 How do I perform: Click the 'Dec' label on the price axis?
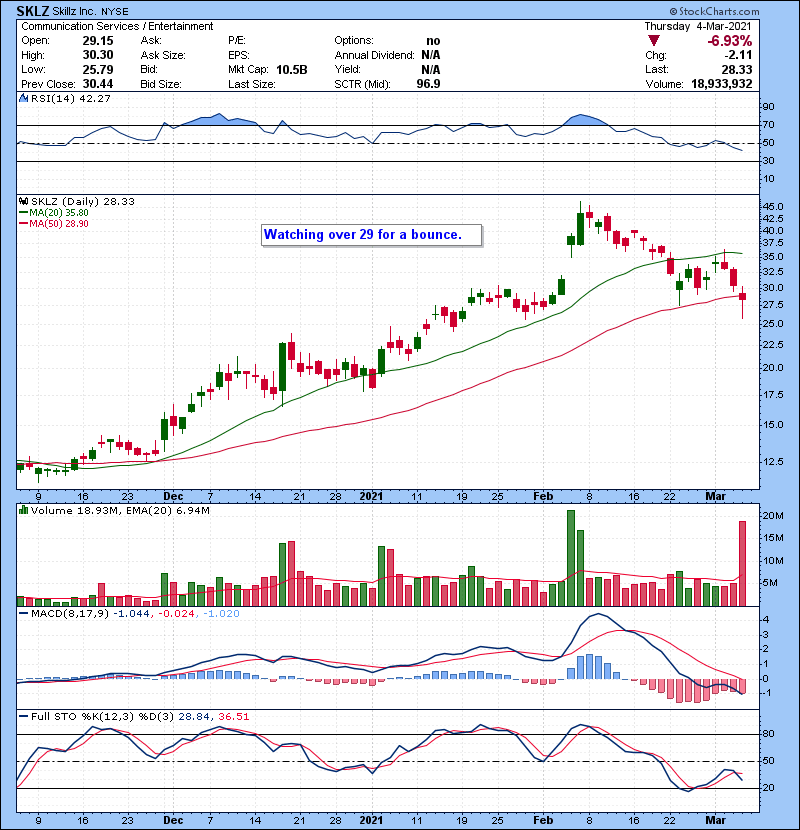pyautogui.click(x=173, y=496)
